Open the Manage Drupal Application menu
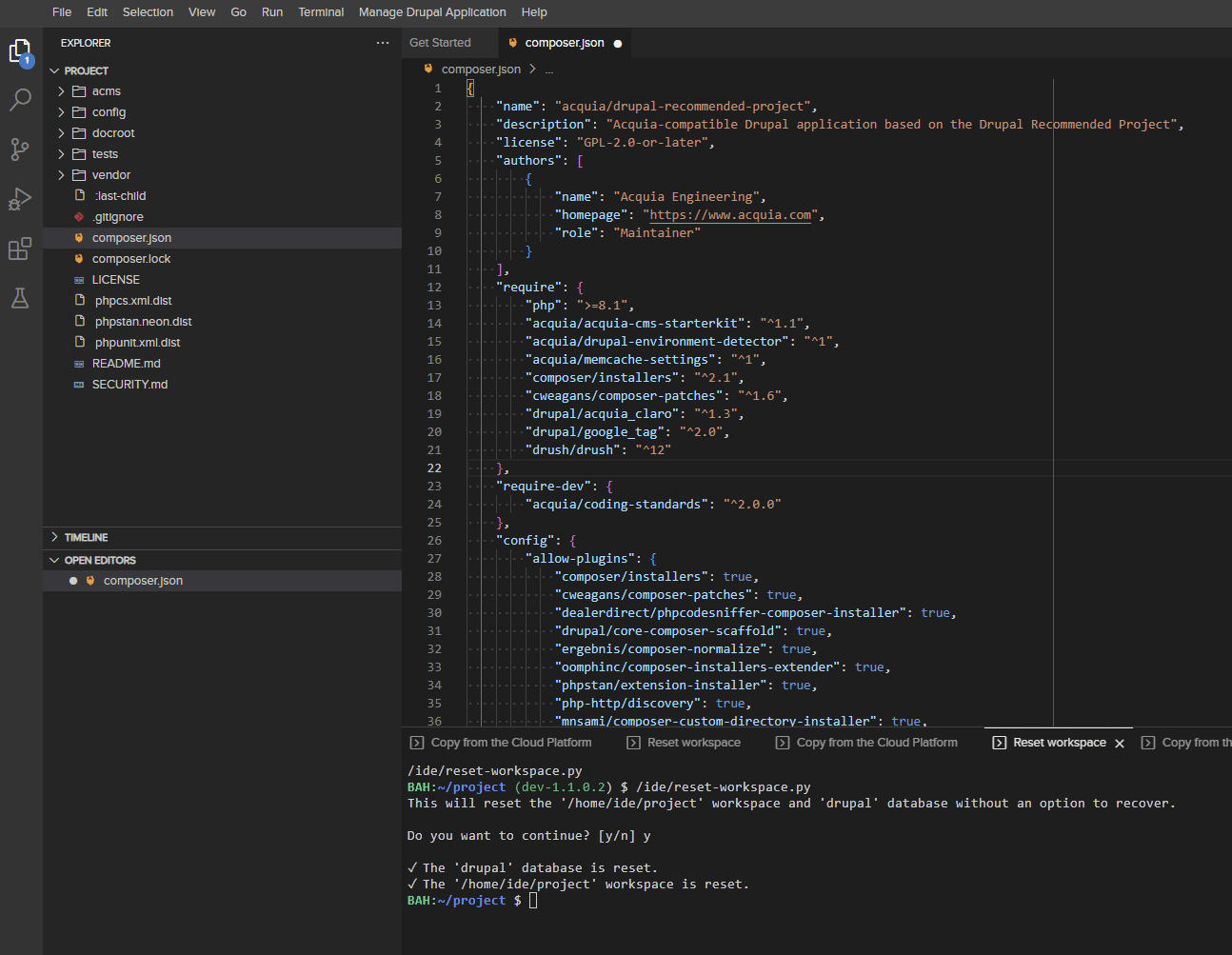The width and height of the screenshot is (1232, 955). [432, 12]
